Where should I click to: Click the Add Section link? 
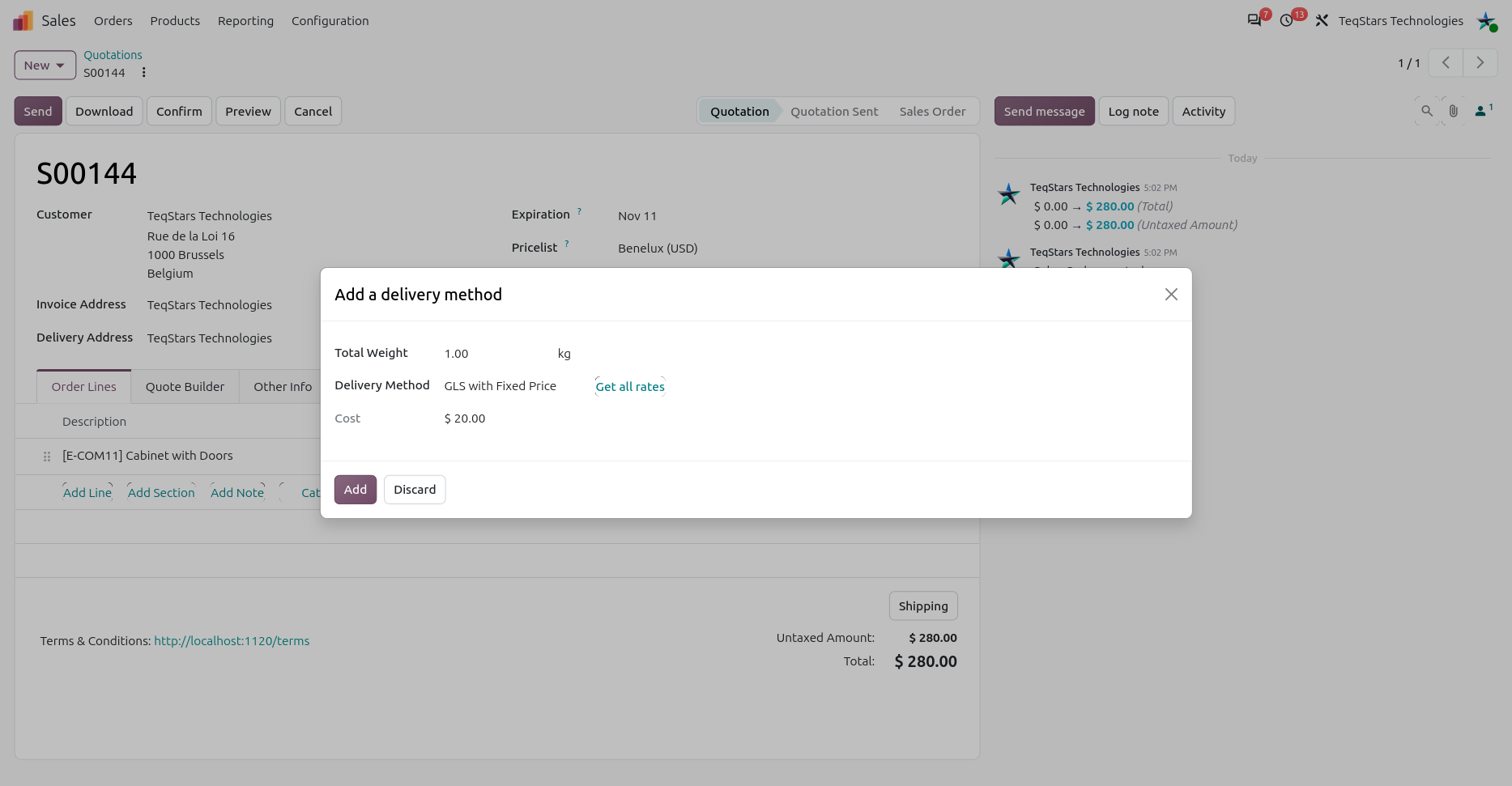[161, 493]
